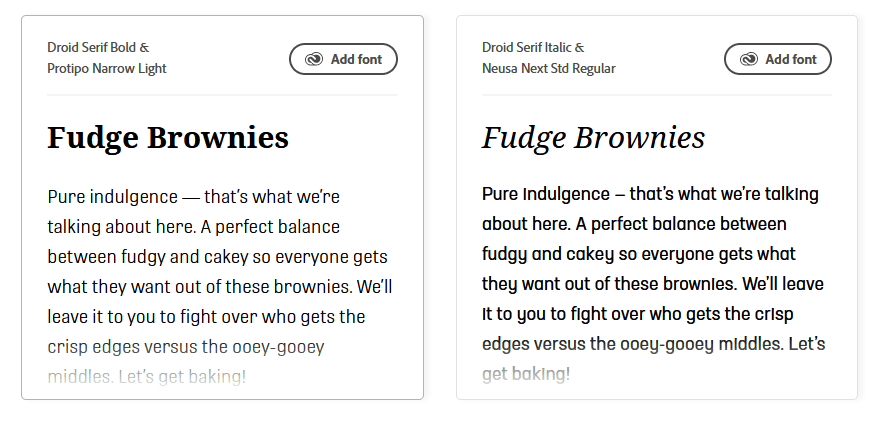Viewport: 878px width, 433px height.
Task: Click the Creative Cloud icon beside Droid Serif Bold
Action: tap(314, 60)
